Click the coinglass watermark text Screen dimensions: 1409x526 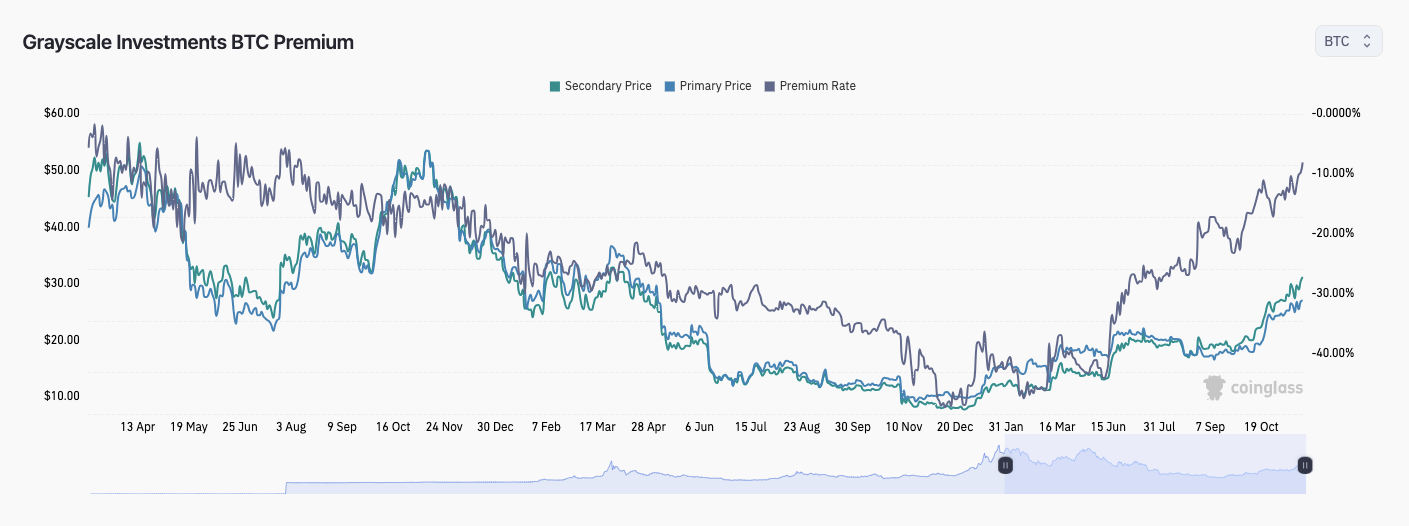click(x=1266, y=388)
